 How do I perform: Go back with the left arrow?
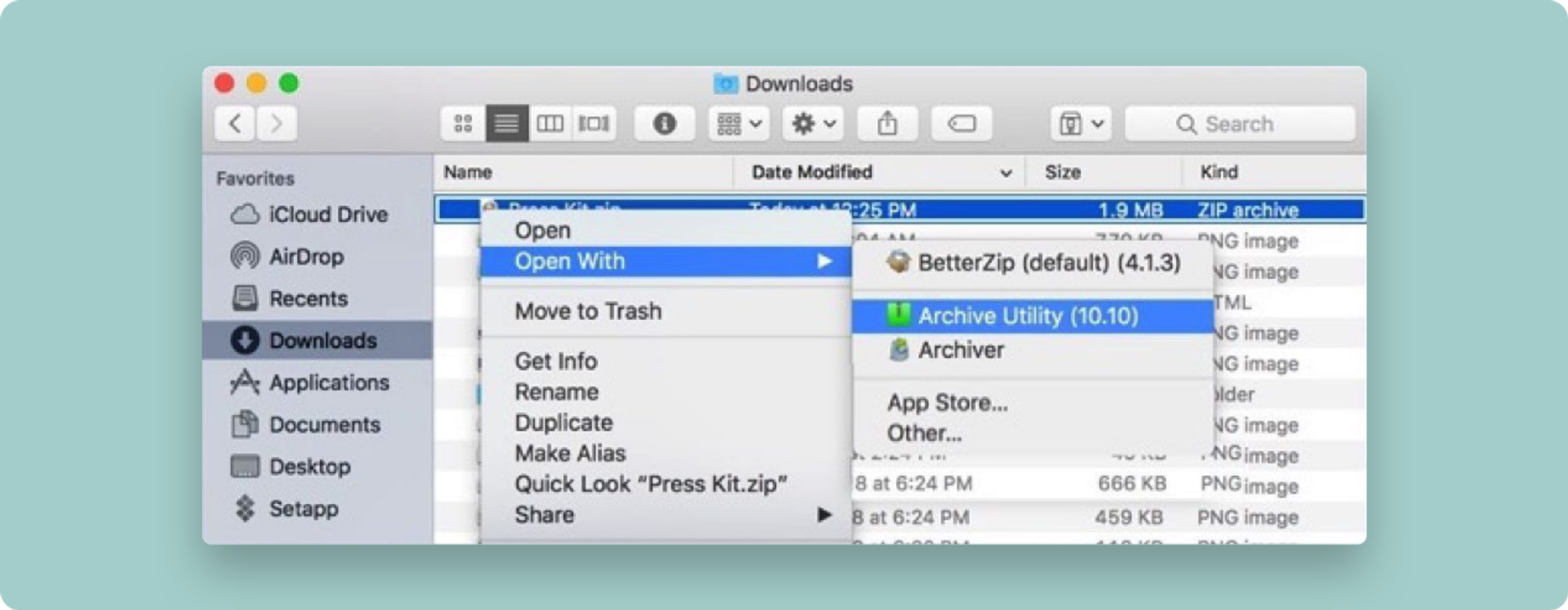235,124
